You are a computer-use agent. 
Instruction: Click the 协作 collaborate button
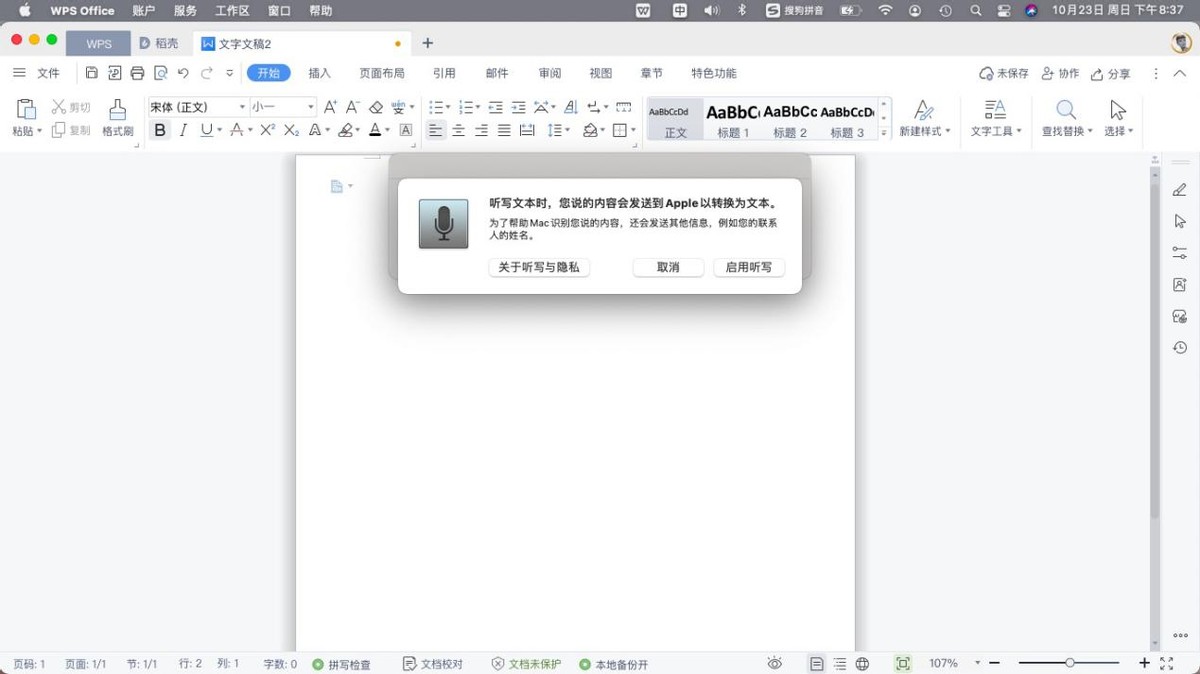point(1060,74)
